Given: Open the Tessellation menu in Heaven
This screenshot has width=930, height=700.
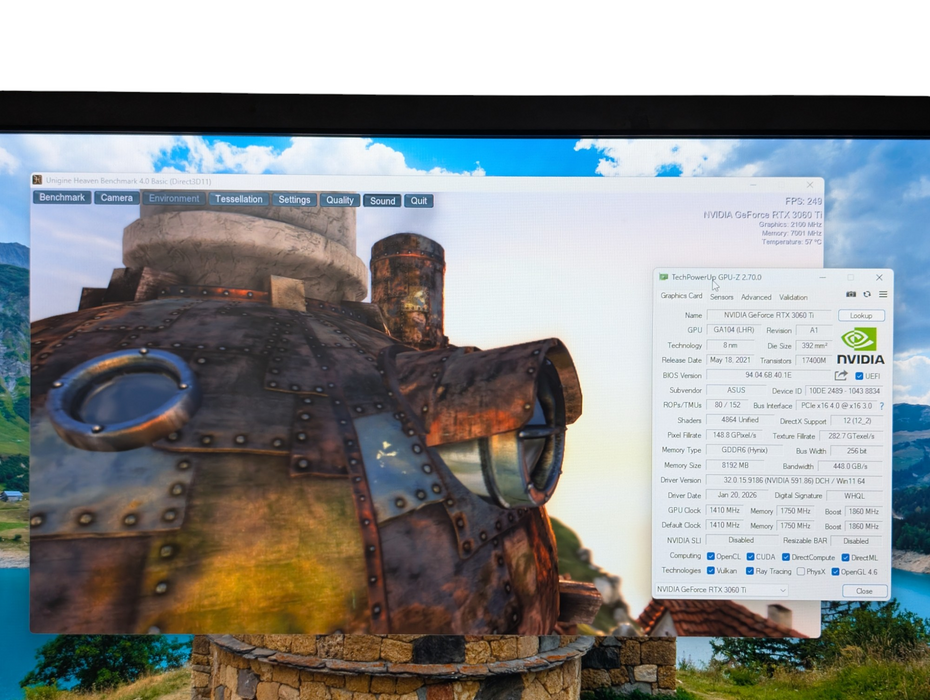Looking at the screenshot, I should [238, 199].
